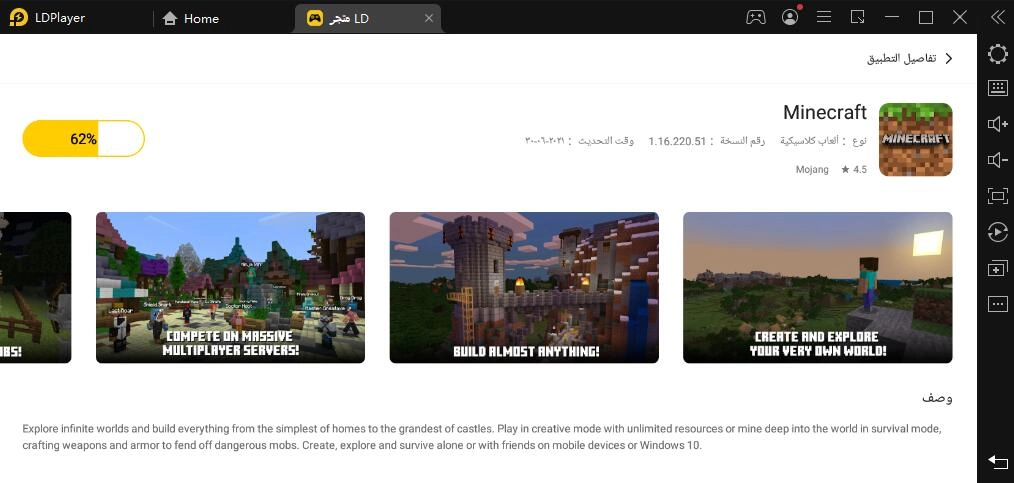Viewport: 1014px width, 483px height.
Task: Open the multi-instance add window icon
Action: click(998, 268)
